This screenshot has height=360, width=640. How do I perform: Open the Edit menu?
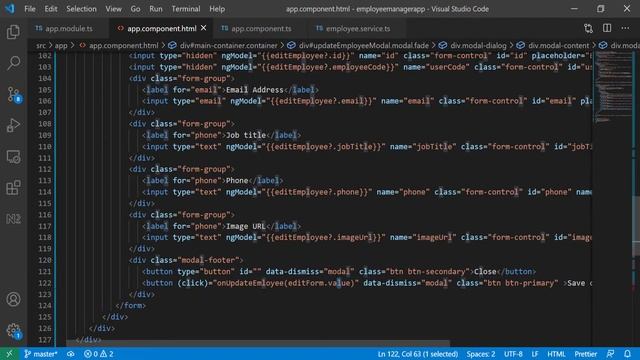click(51, 9)
